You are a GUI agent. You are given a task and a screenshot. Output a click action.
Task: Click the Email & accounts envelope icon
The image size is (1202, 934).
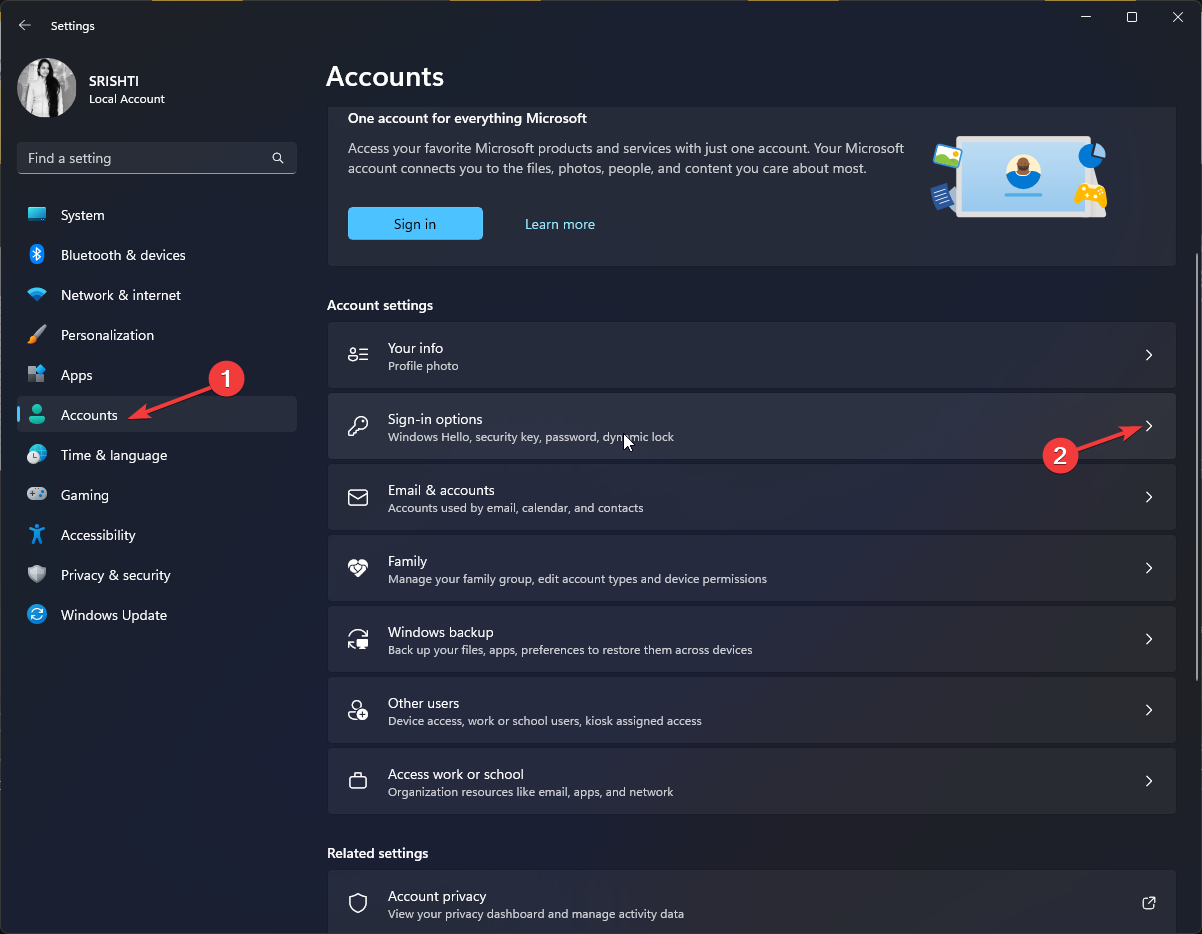click(x=358, y=497)
